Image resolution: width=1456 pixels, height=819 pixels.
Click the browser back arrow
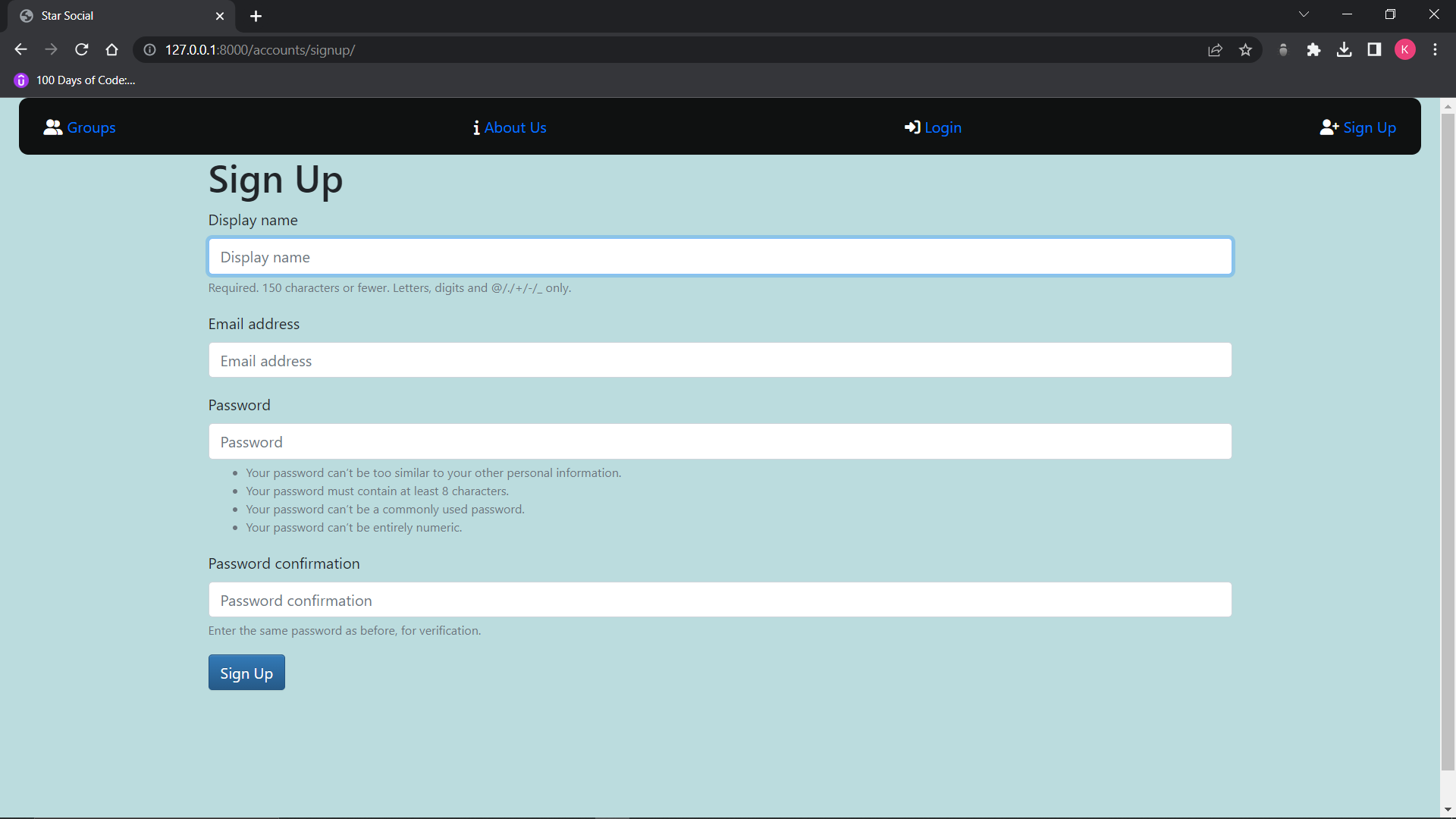coord(20,50)
